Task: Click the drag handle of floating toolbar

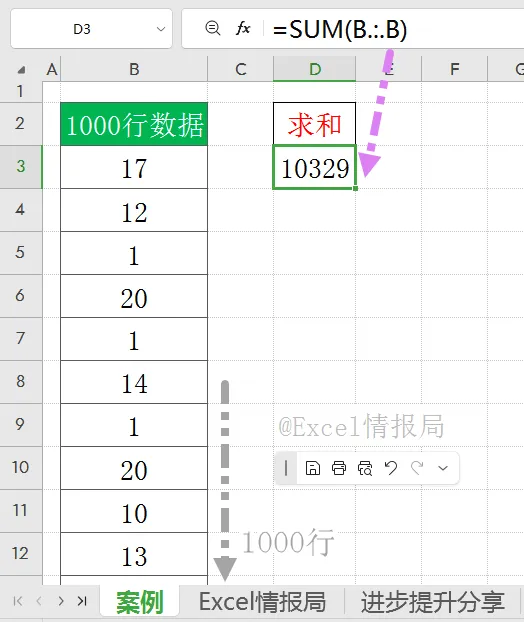Action: (286, 468)
